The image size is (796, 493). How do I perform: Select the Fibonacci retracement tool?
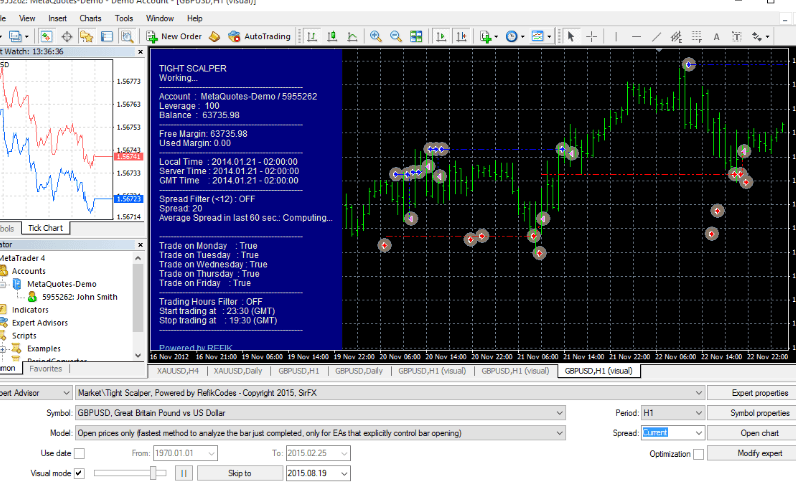696,37
